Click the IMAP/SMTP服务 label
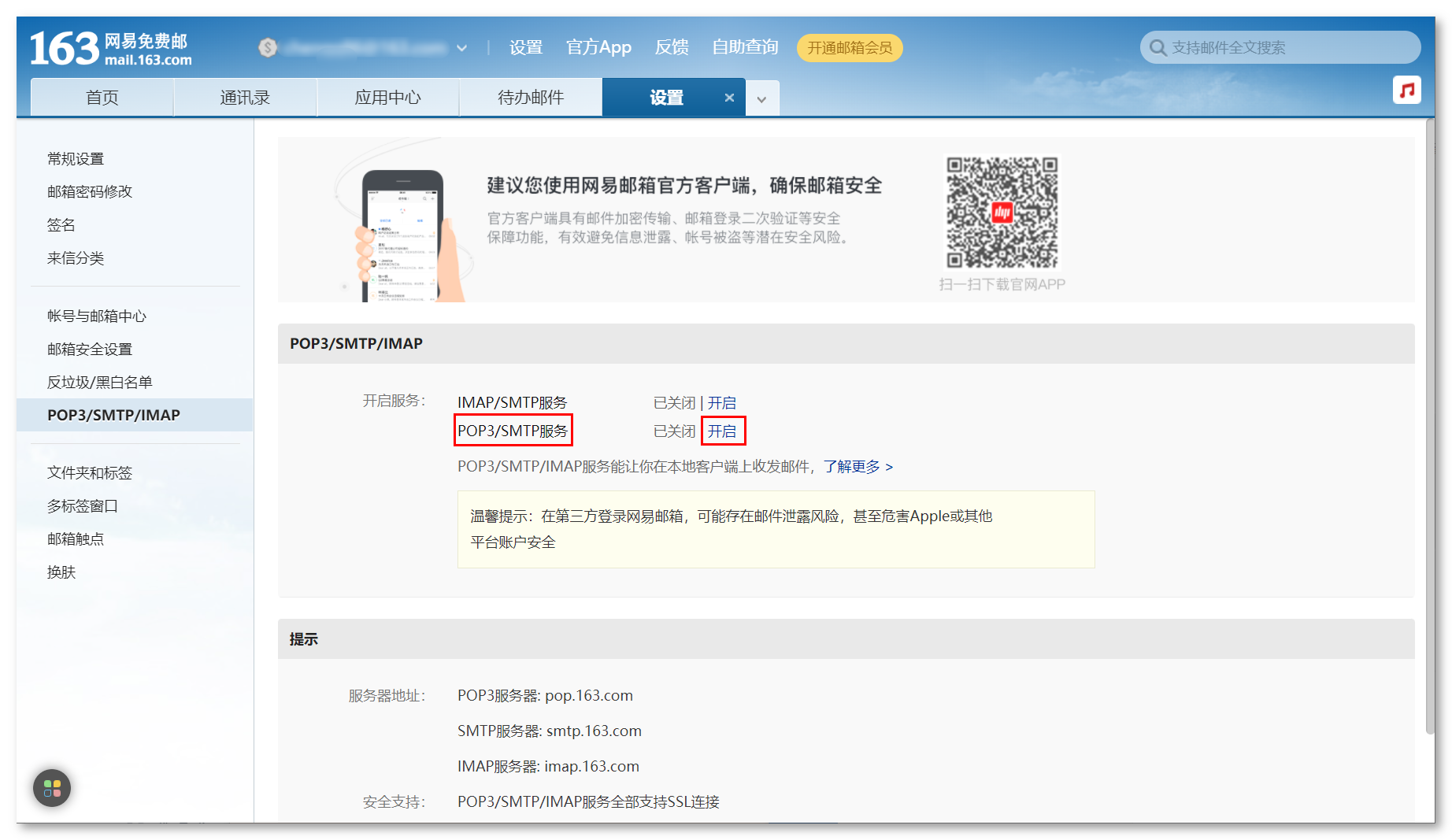 pos(513,403)
